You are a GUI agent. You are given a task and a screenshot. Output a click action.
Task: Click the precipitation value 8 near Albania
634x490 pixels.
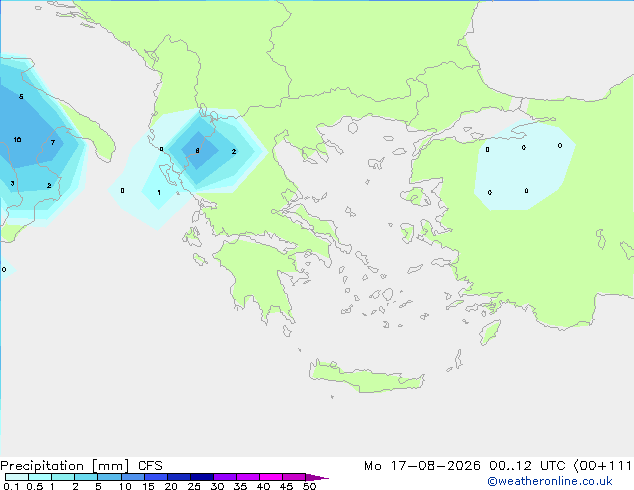coord(197,151)
